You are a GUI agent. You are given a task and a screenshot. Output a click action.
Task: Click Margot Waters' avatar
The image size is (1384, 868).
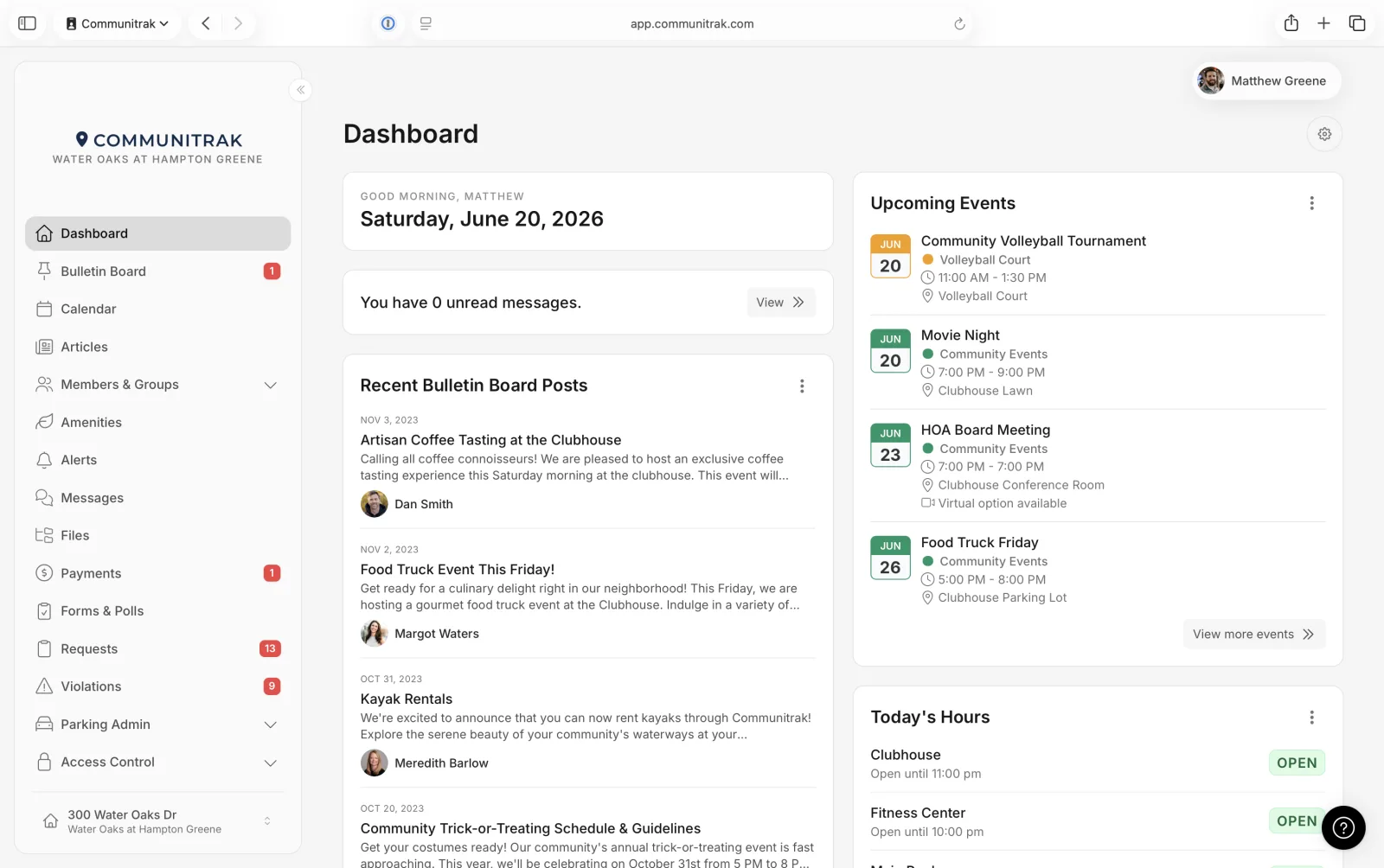click(x=374, y=634)
